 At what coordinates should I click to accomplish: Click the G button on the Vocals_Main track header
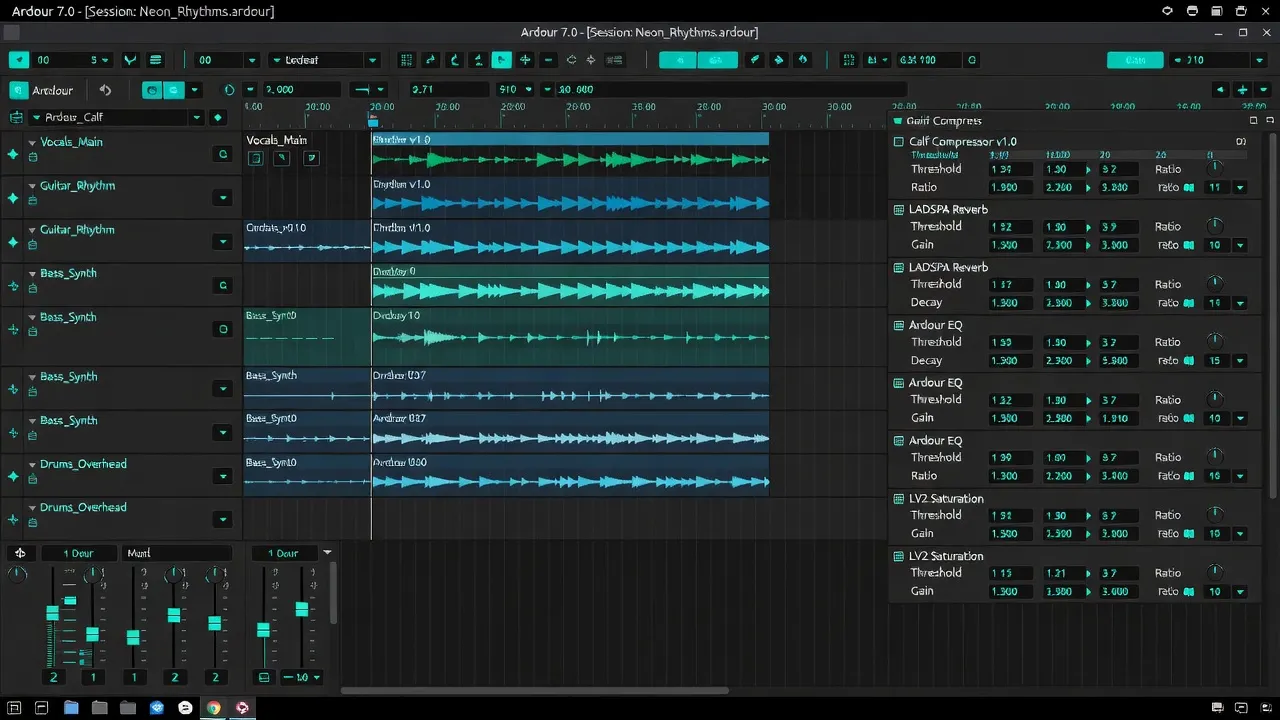(x=223, y=155)
